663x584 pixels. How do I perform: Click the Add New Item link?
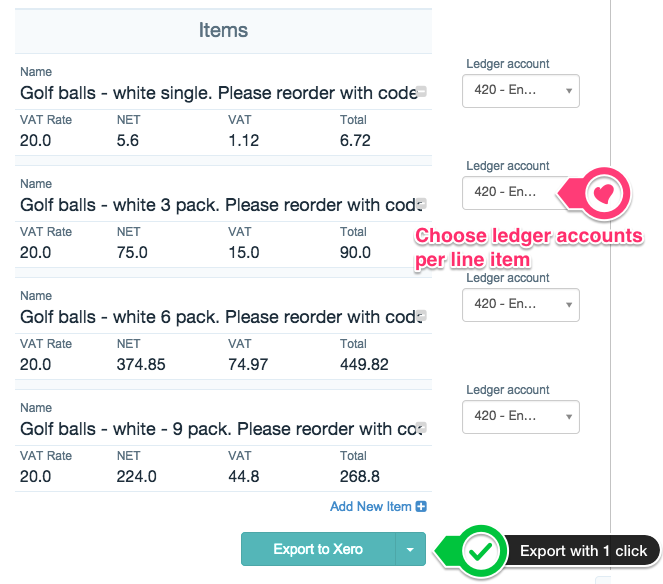coord(370,506)
